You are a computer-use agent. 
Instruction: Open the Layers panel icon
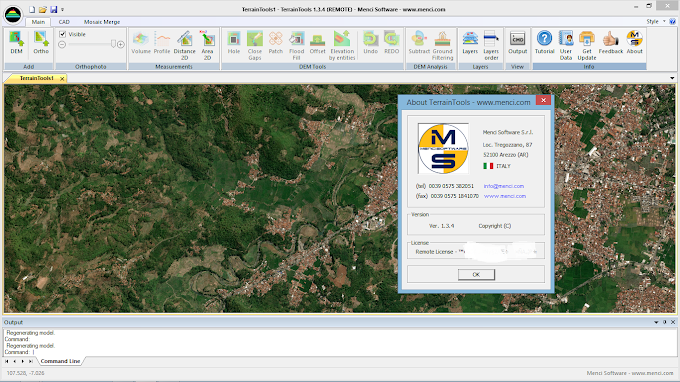point(470,42)
